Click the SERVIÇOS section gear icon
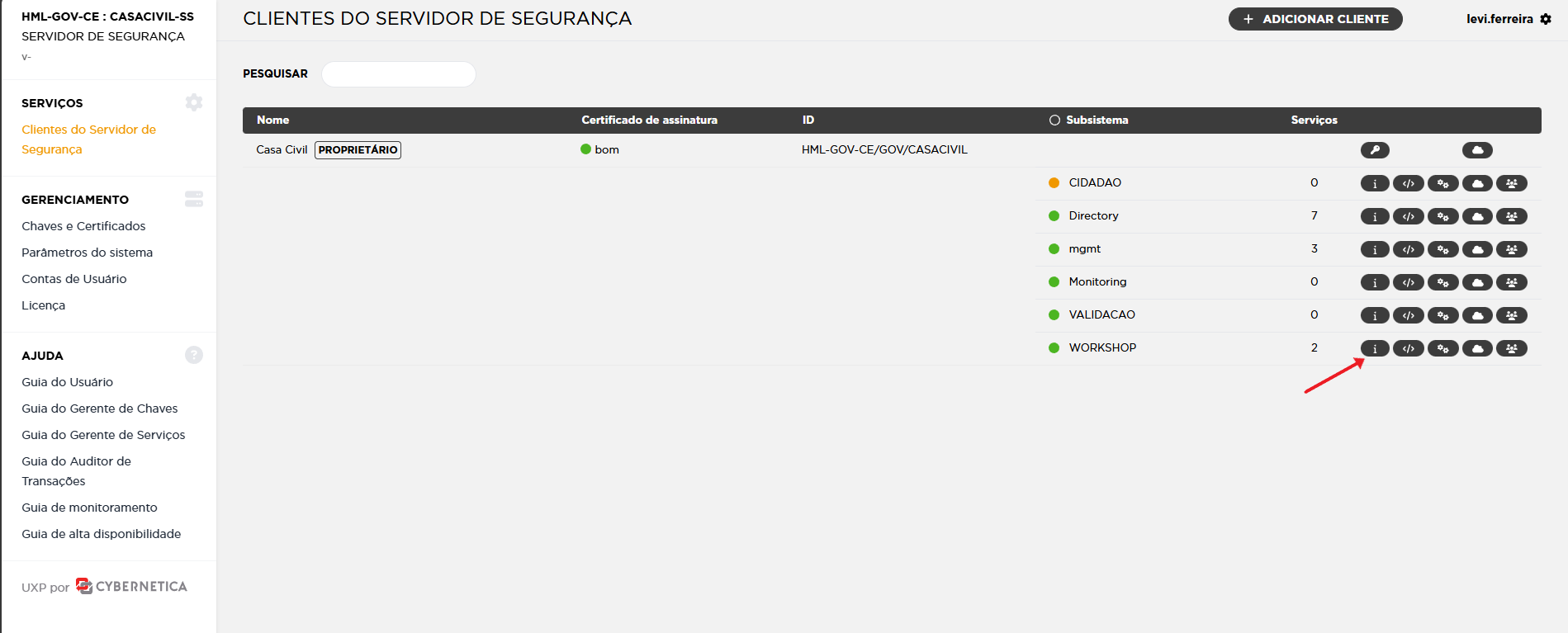 (x=194, y=102)
